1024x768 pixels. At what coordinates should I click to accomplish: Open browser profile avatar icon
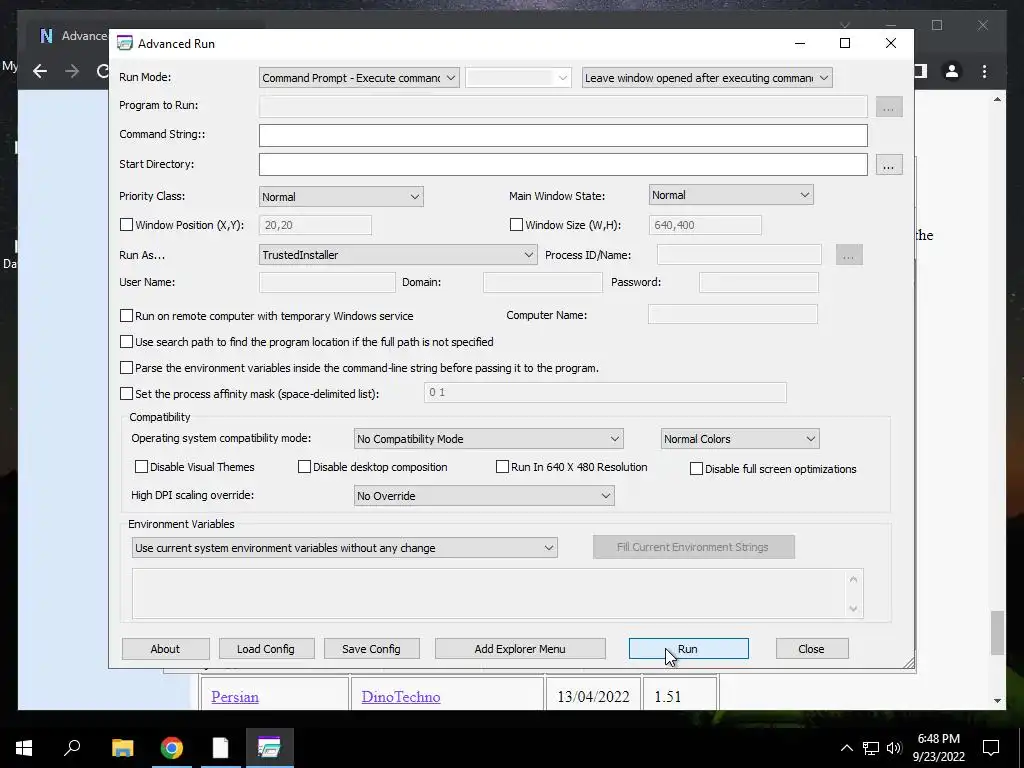952,71
